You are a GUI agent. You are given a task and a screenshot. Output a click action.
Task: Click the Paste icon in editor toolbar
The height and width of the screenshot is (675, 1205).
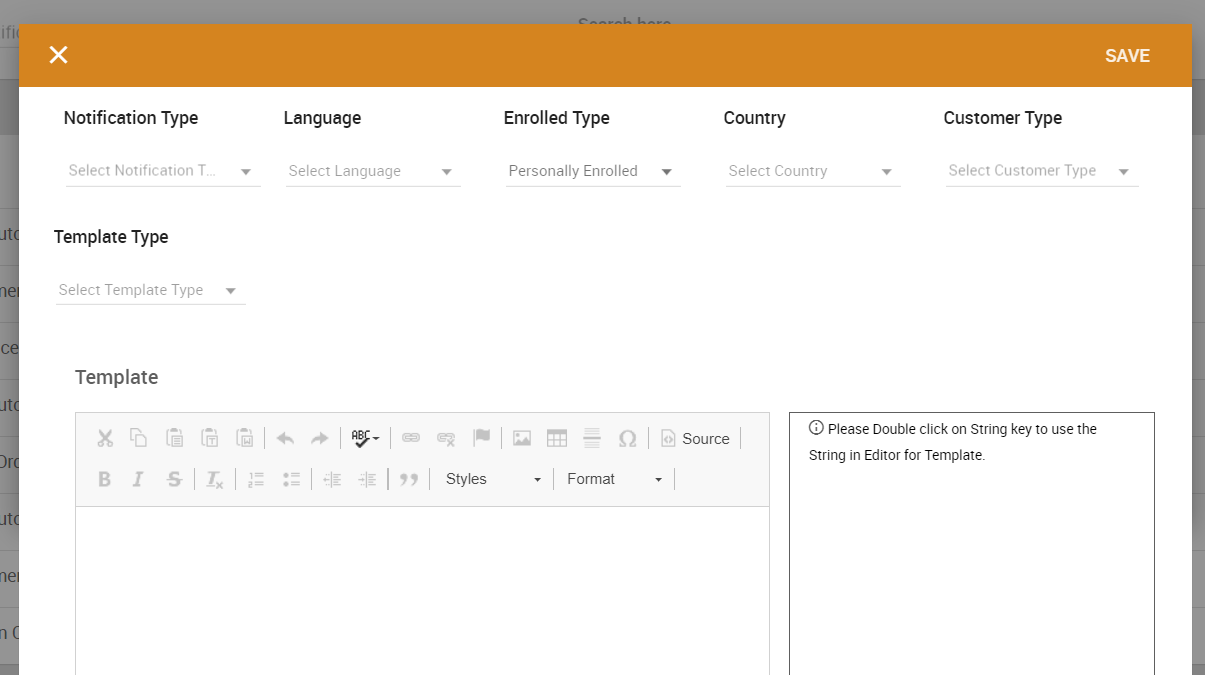click(x=174, y=438)
